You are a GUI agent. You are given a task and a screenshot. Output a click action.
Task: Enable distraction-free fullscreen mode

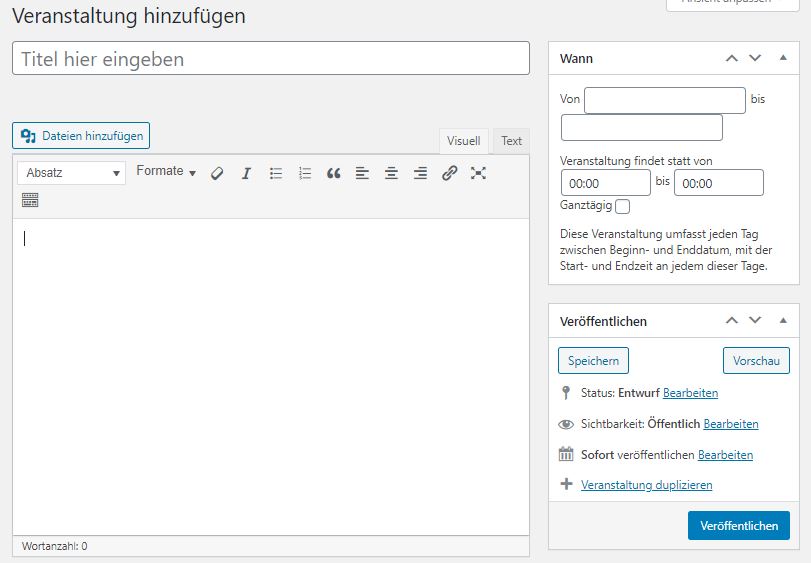[x=478, y=173]
